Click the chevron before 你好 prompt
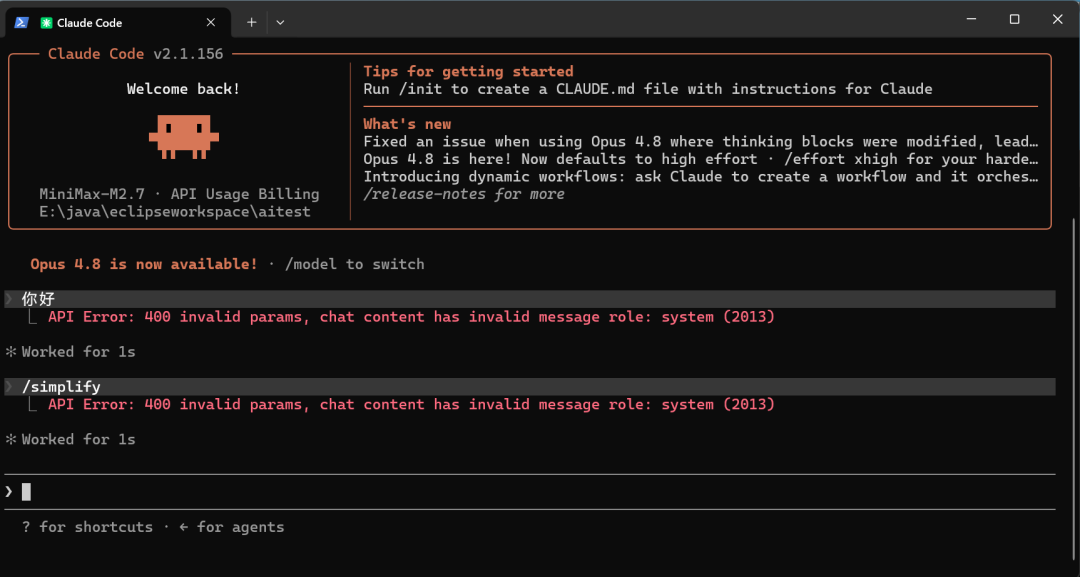 coord(9,299)
